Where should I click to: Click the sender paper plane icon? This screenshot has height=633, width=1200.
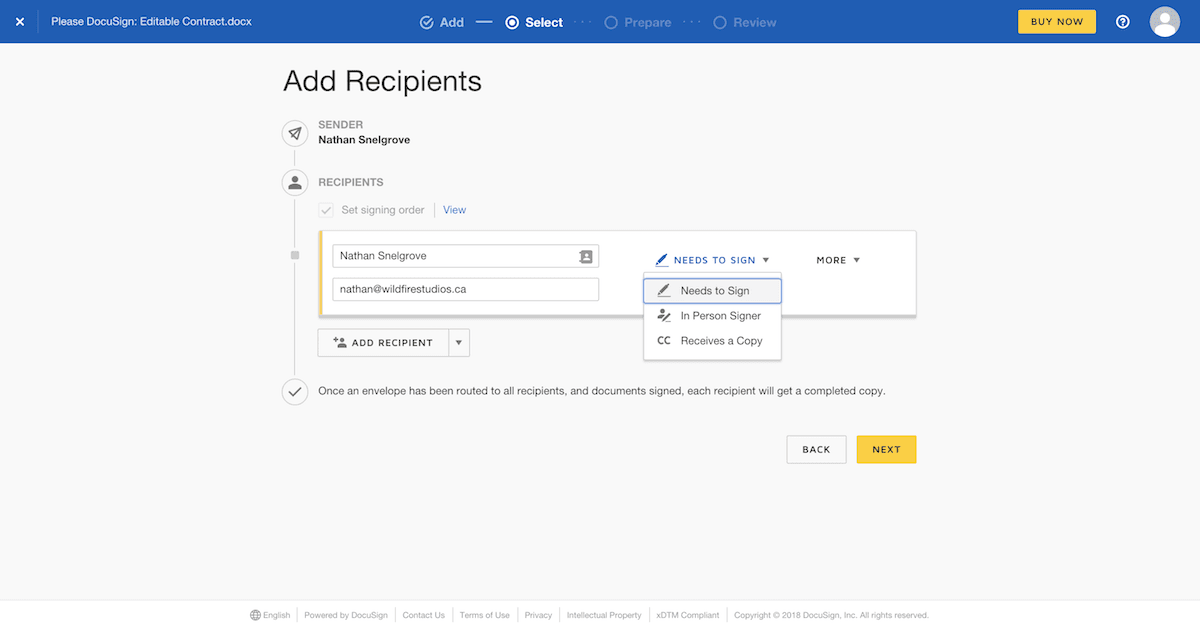coord(294,133)
